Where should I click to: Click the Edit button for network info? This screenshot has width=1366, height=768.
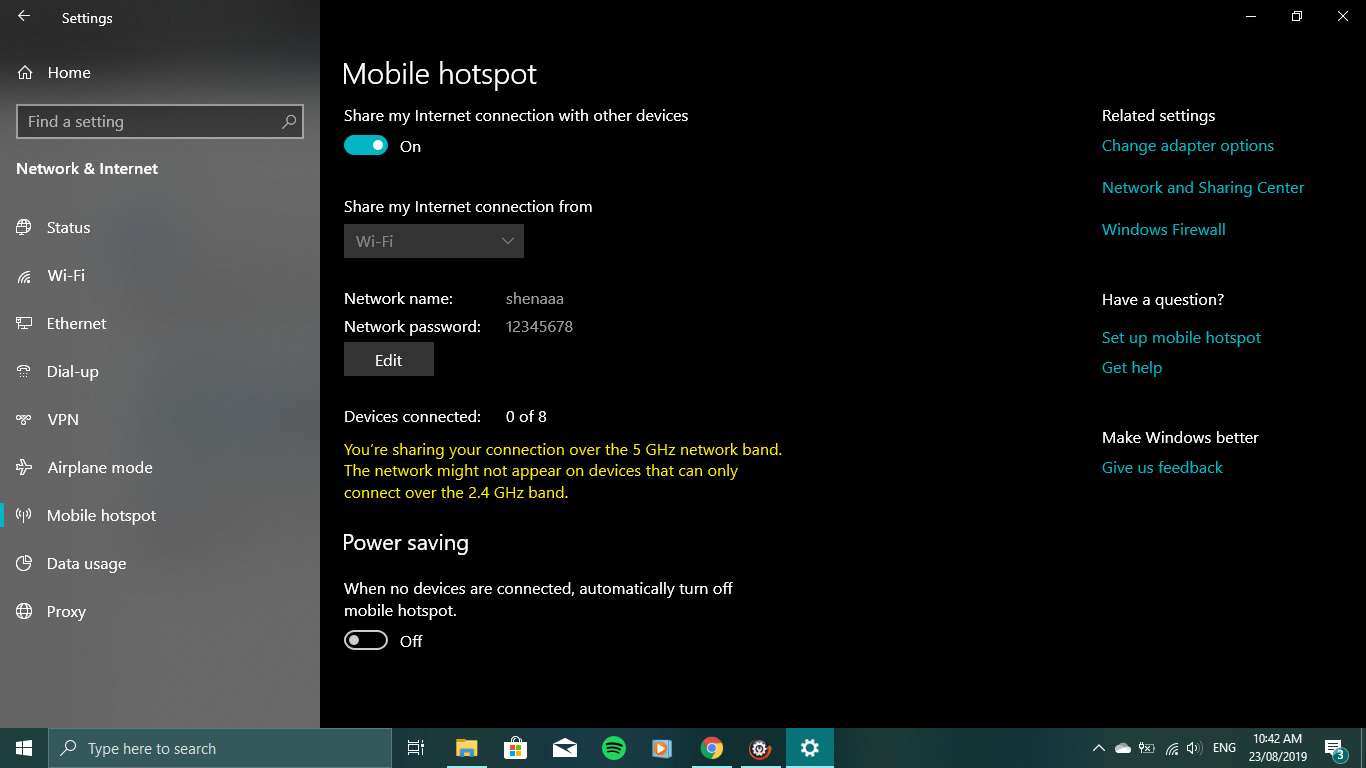point(389,360)
